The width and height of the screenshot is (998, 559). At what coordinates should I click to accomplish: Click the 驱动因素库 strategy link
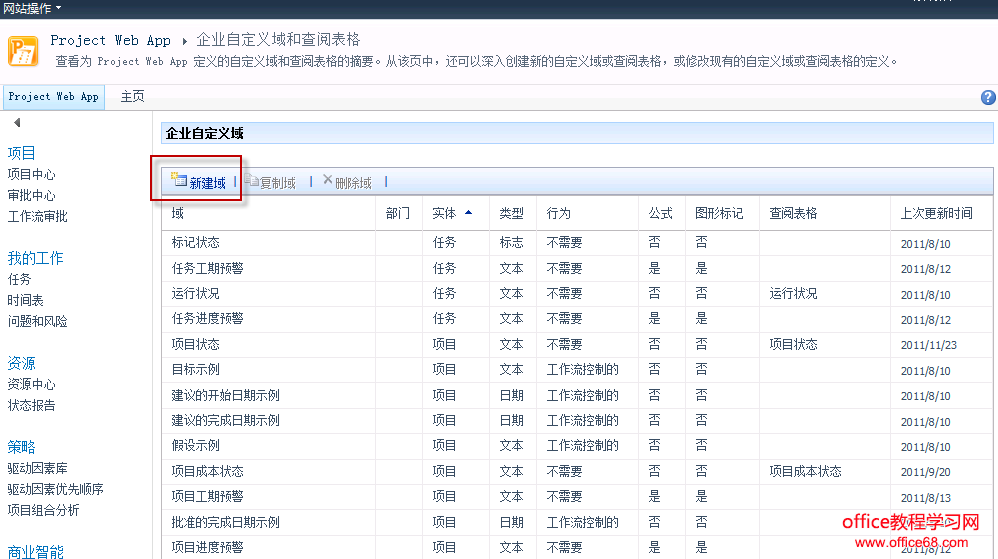coord(38,468)
